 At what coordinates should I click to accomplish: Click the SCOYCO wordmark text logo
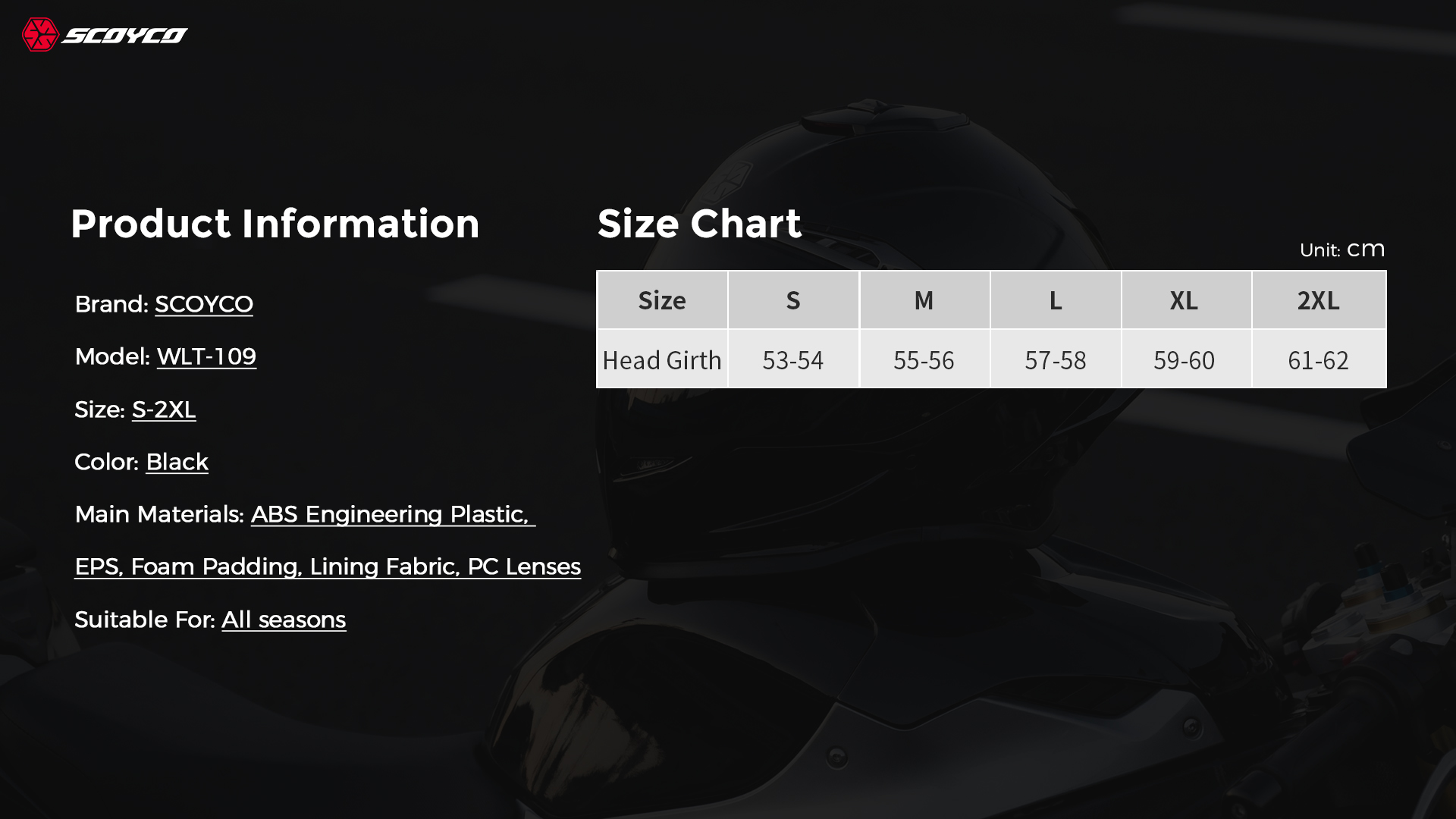coord(125,36)
